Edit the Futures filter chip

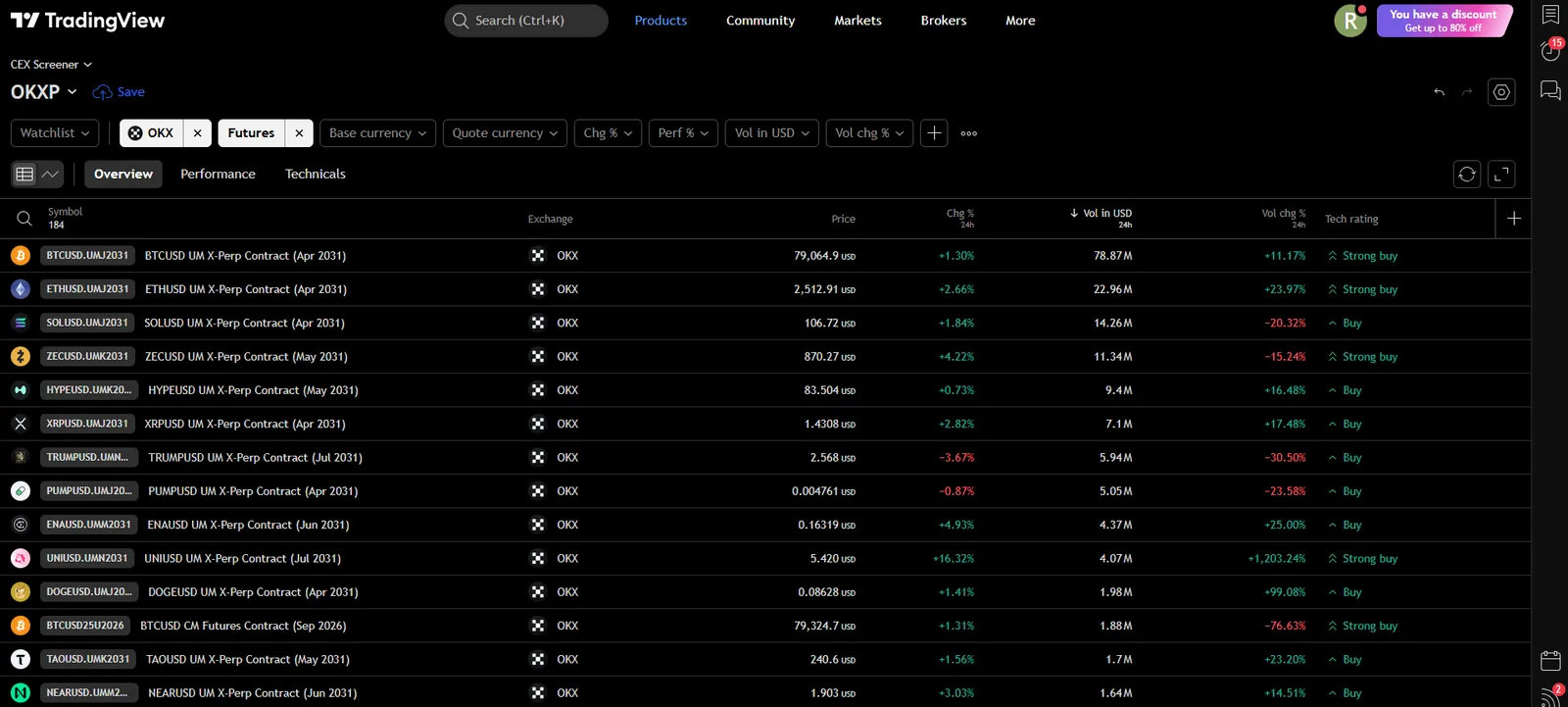click(252, 133)
